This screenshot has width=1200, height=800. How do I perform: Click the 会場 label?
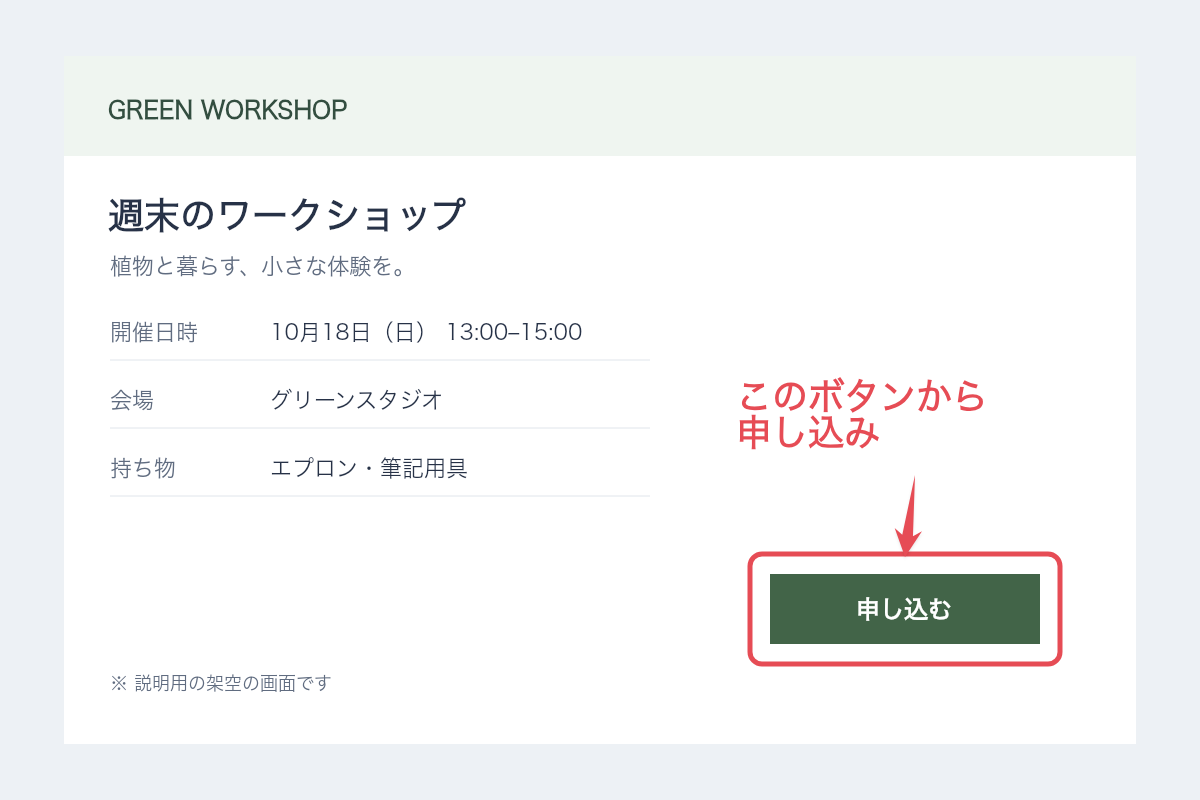(x=132, y=400)
